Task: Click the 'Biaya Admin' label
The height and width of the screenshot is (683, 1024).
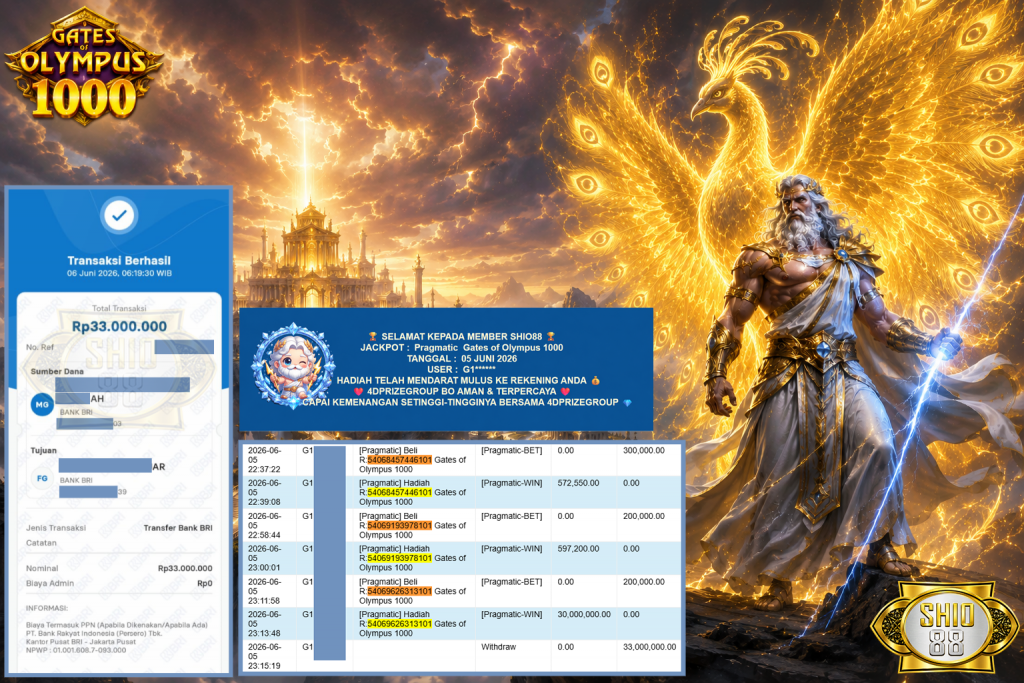Action: (50, 583)
